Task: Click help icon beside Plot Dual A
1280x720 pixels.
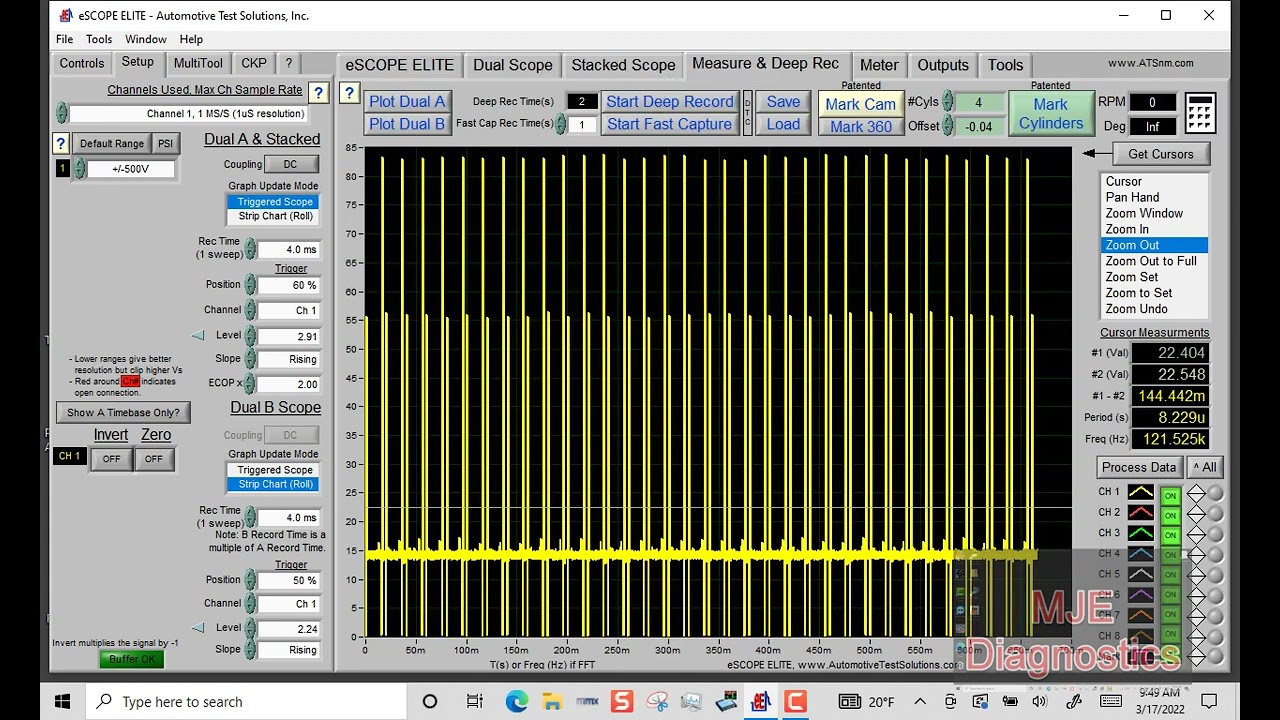Action: click(349, 93)
